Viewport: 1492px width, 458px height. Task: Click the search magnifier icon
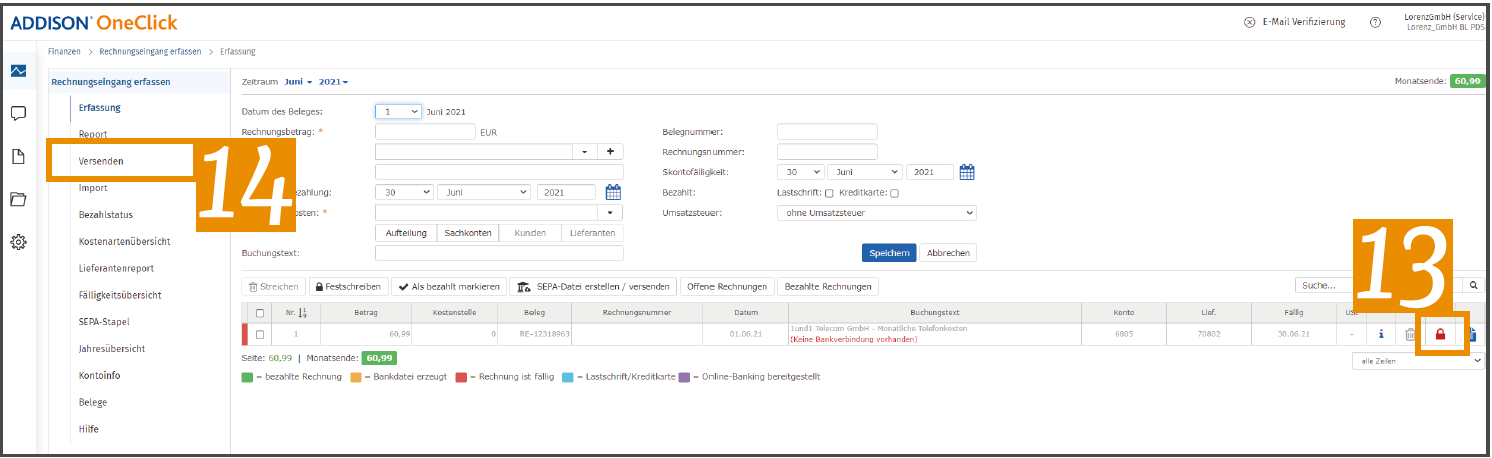point(1474,286)
